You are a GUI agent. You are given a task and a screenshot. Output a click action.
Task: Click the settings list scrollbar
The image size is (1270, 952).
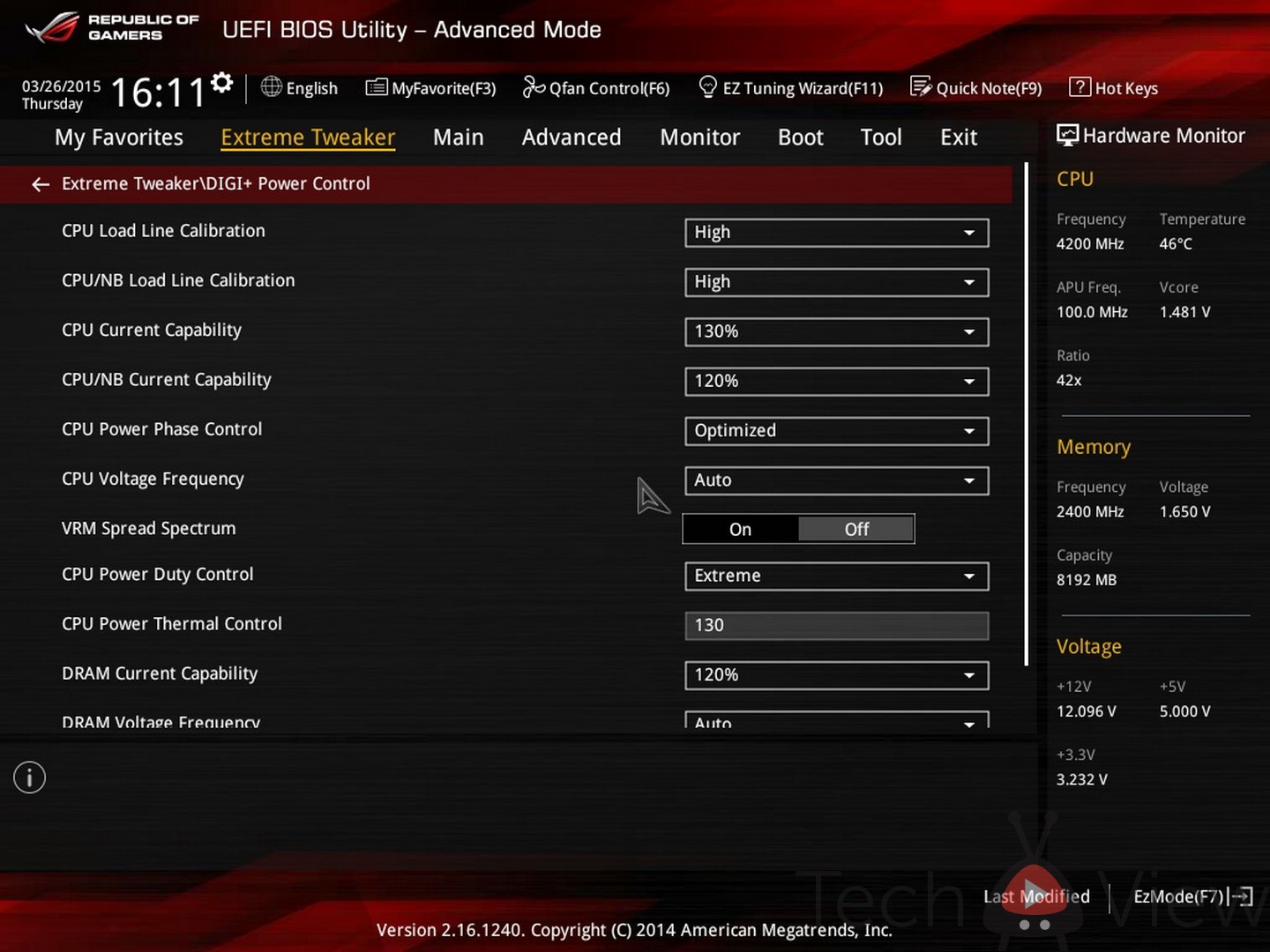1027,414
